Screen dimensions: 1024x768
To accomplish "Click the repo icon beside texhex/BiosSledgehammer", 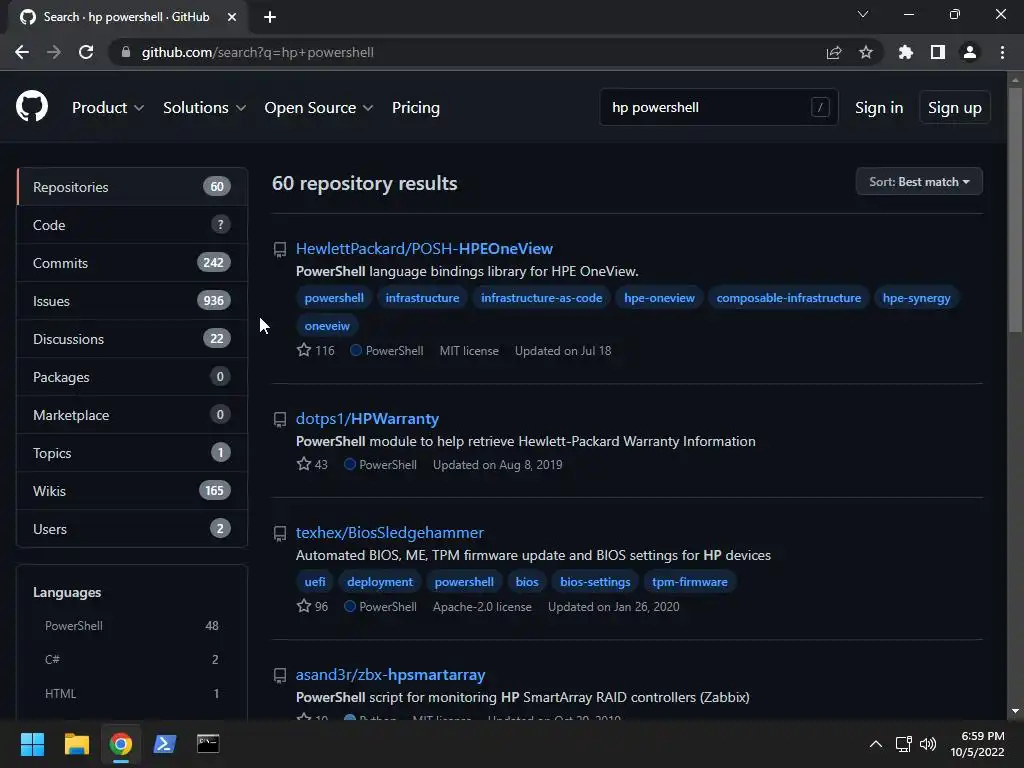I will point(280,534).
